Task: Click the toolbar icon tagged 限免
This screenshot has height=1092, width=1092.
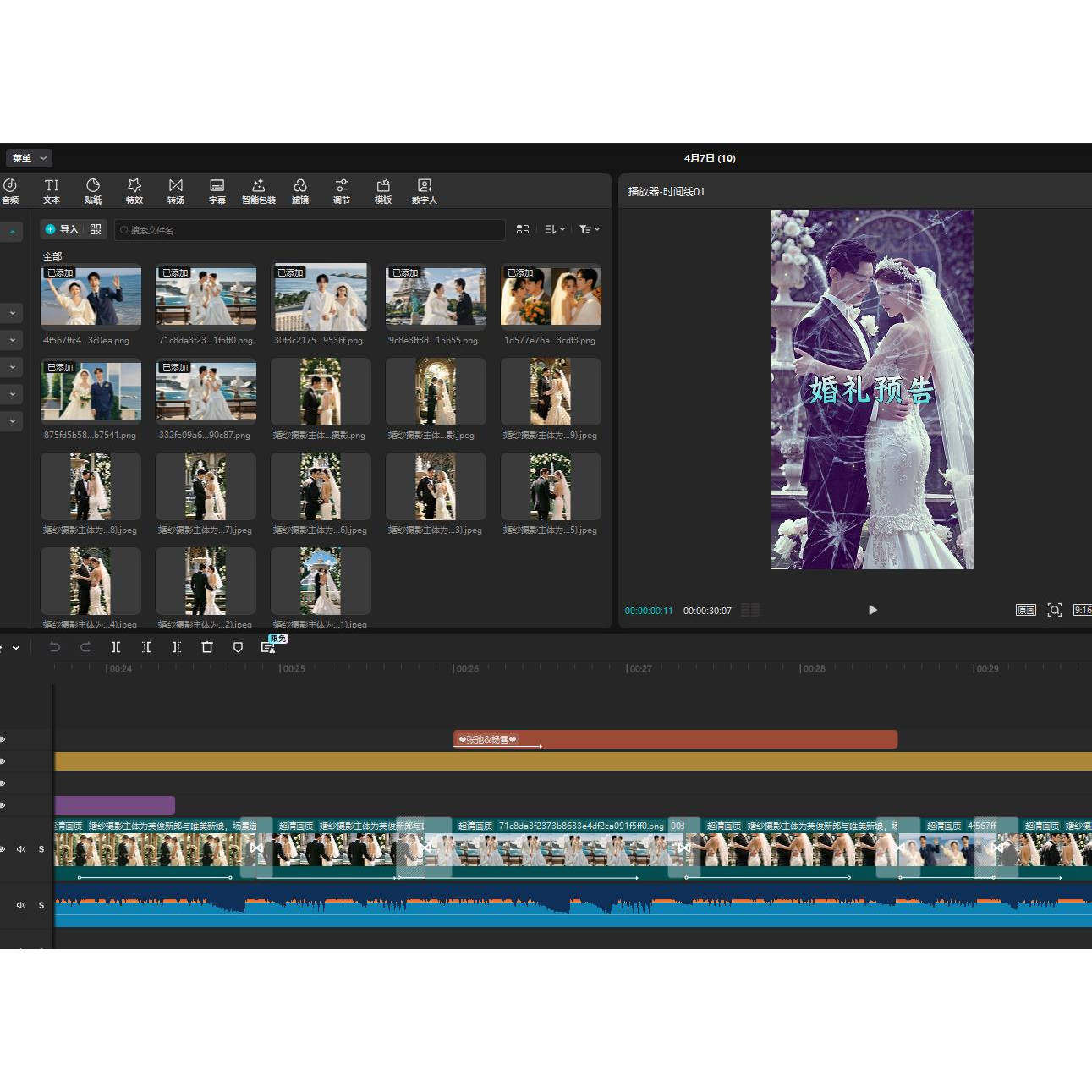Action: [x=268, y=647]
